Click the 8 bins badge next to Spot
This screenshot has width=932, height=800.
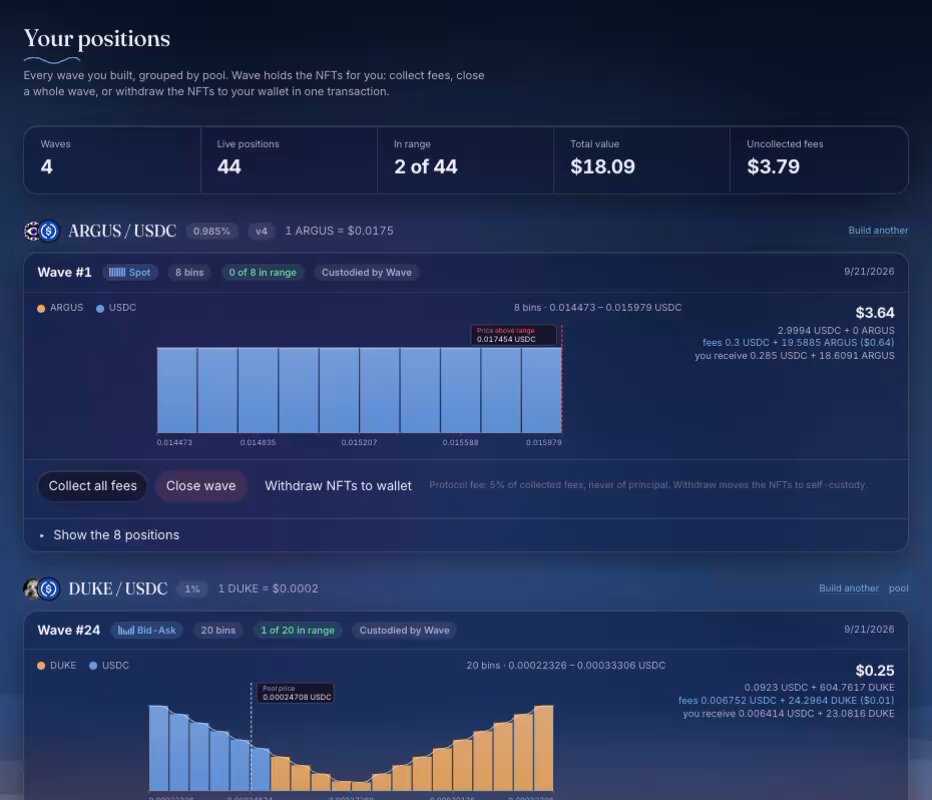(x=190, y=272)
